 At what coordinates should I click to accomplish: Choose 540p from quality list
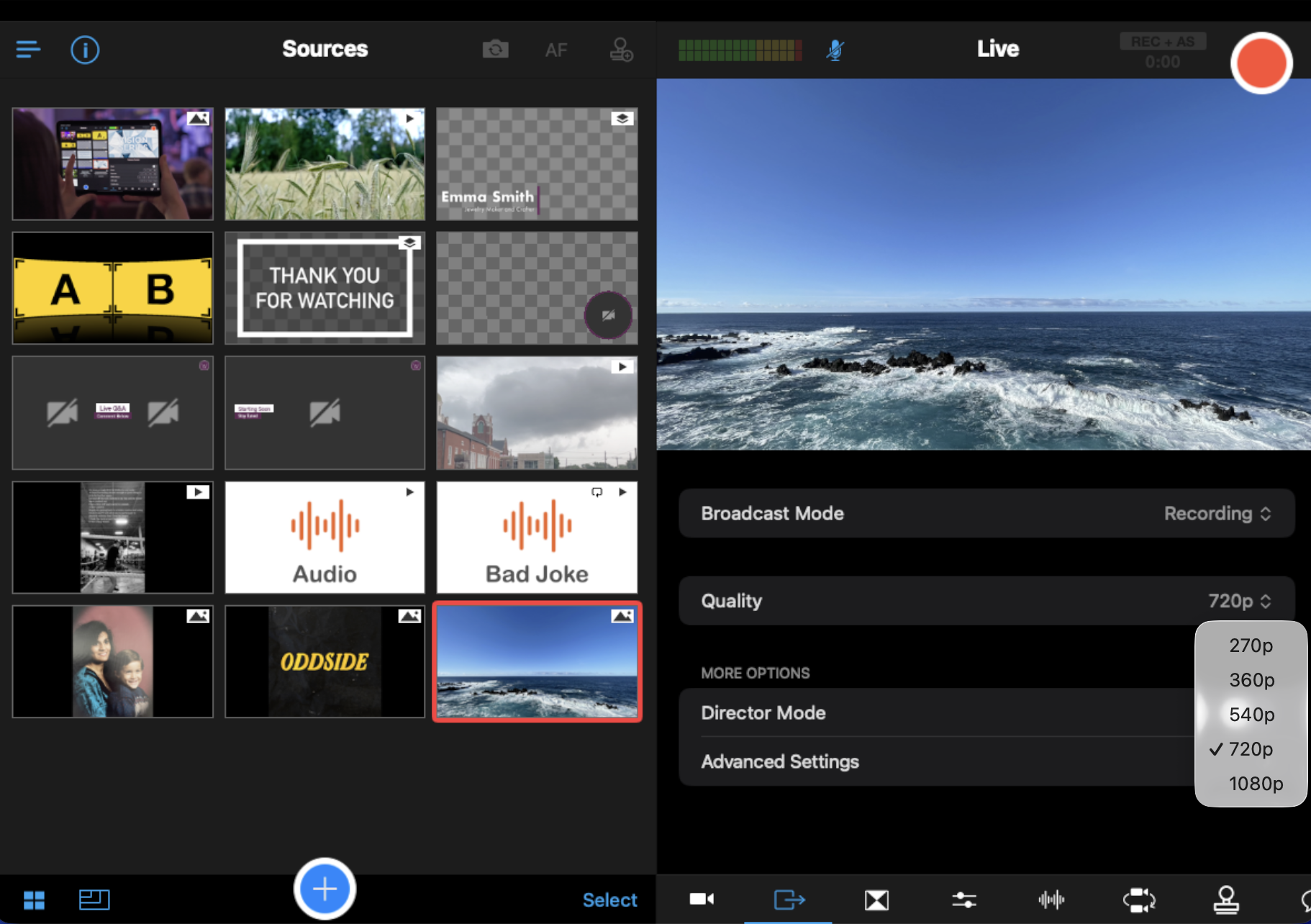tap(1251, 715)
